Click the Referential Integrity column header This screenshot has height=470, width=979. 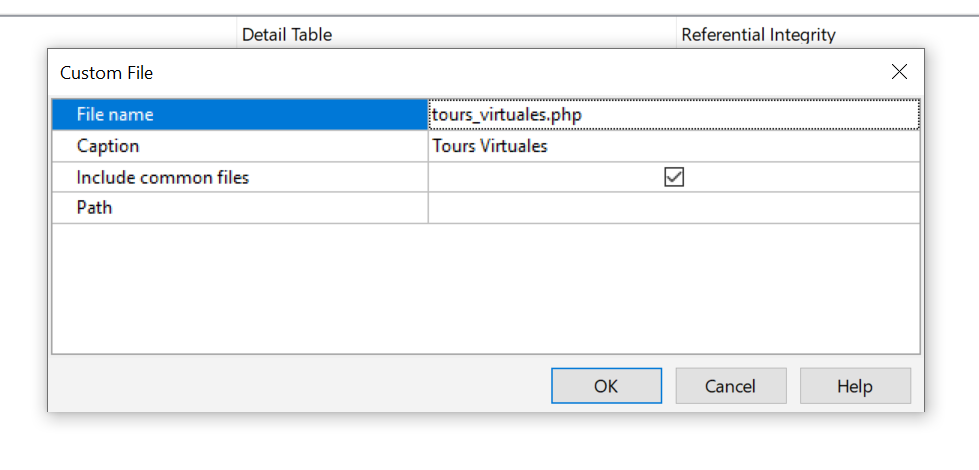click(x=758, y=35)
